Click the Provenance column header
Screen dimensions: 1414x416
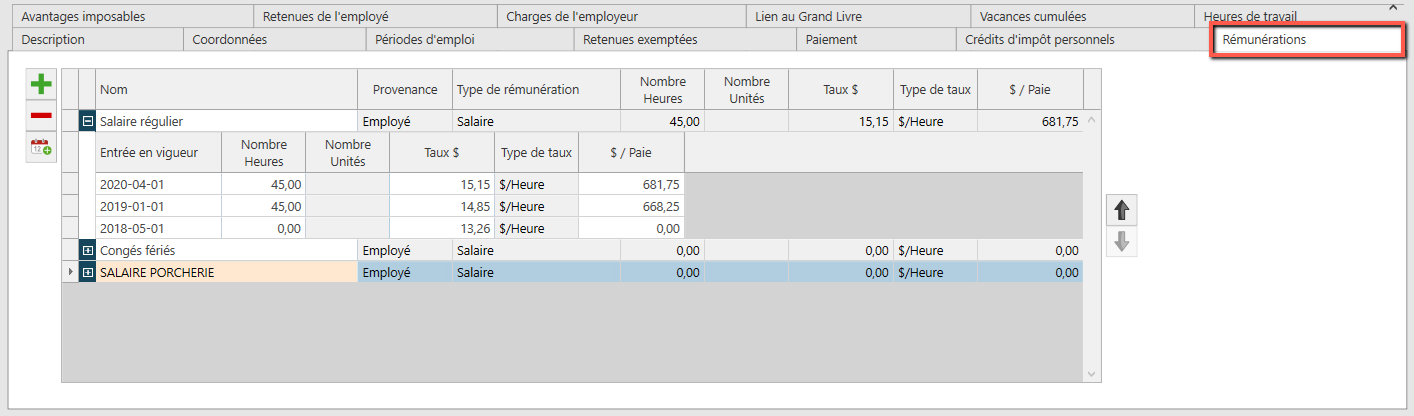click(405, 89)
